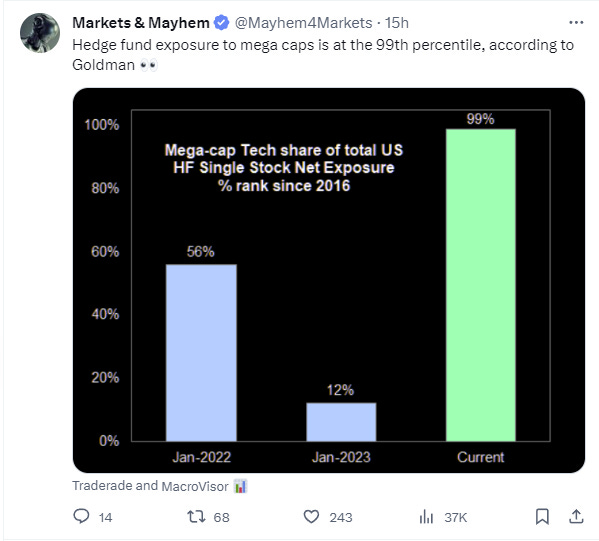Open the @Mayhem4Markets handle link
The image size is (599, 541).
[303, 23]
